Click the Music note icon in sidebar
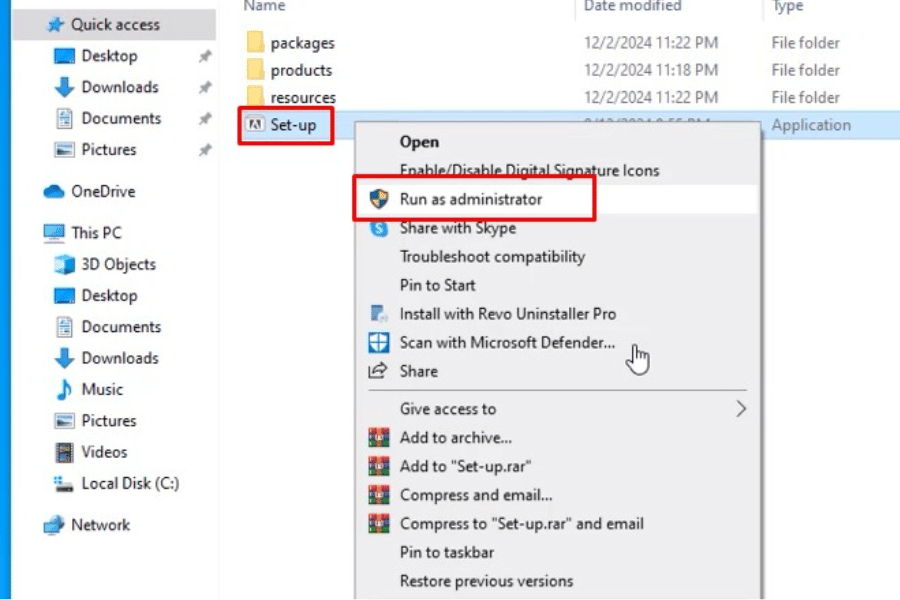 click(x=64, y=389)
